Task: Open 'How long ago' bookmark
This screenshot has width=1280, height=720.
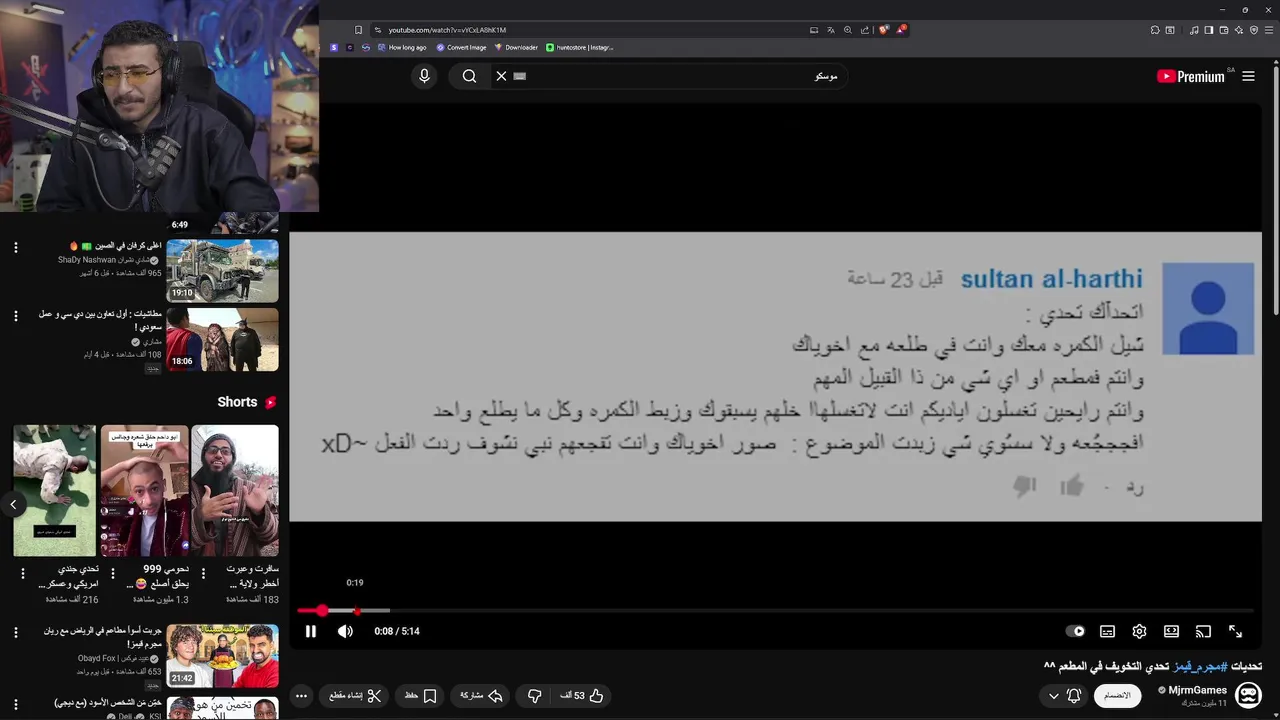Action: coord(401,47)
